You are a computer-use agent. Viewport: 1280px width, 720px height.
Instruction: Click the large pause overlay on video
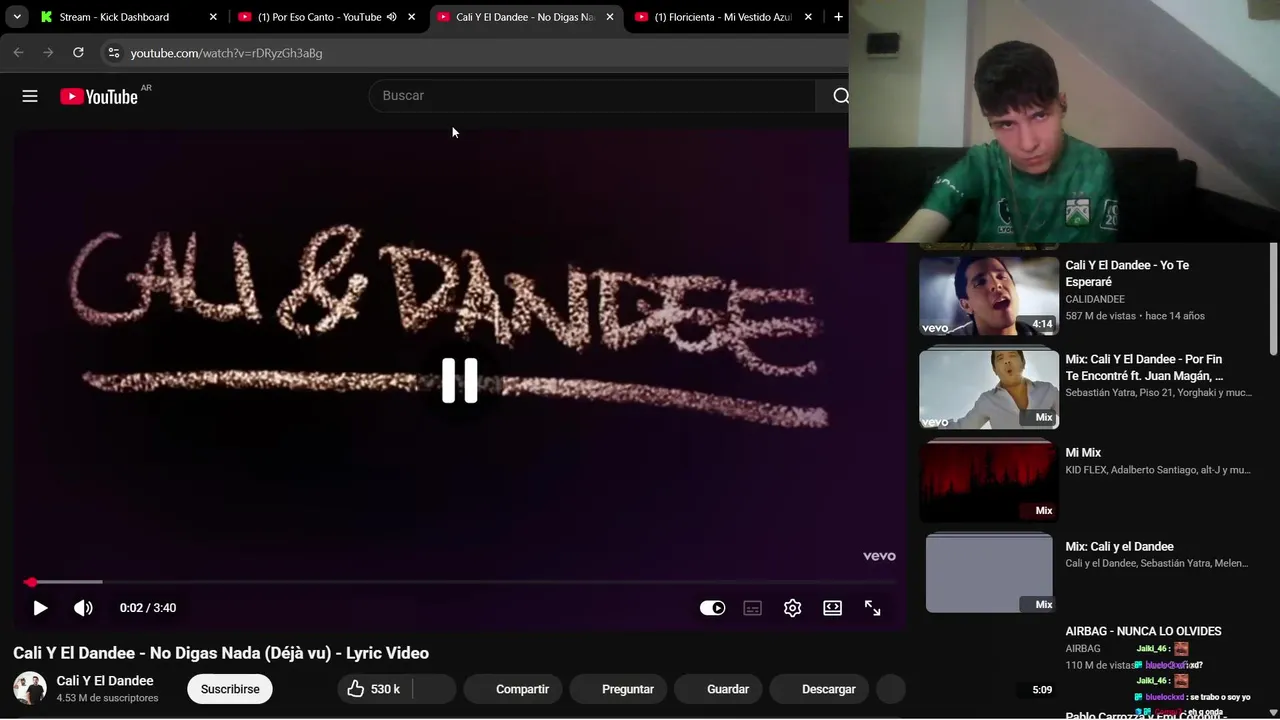tap(460, 380)
